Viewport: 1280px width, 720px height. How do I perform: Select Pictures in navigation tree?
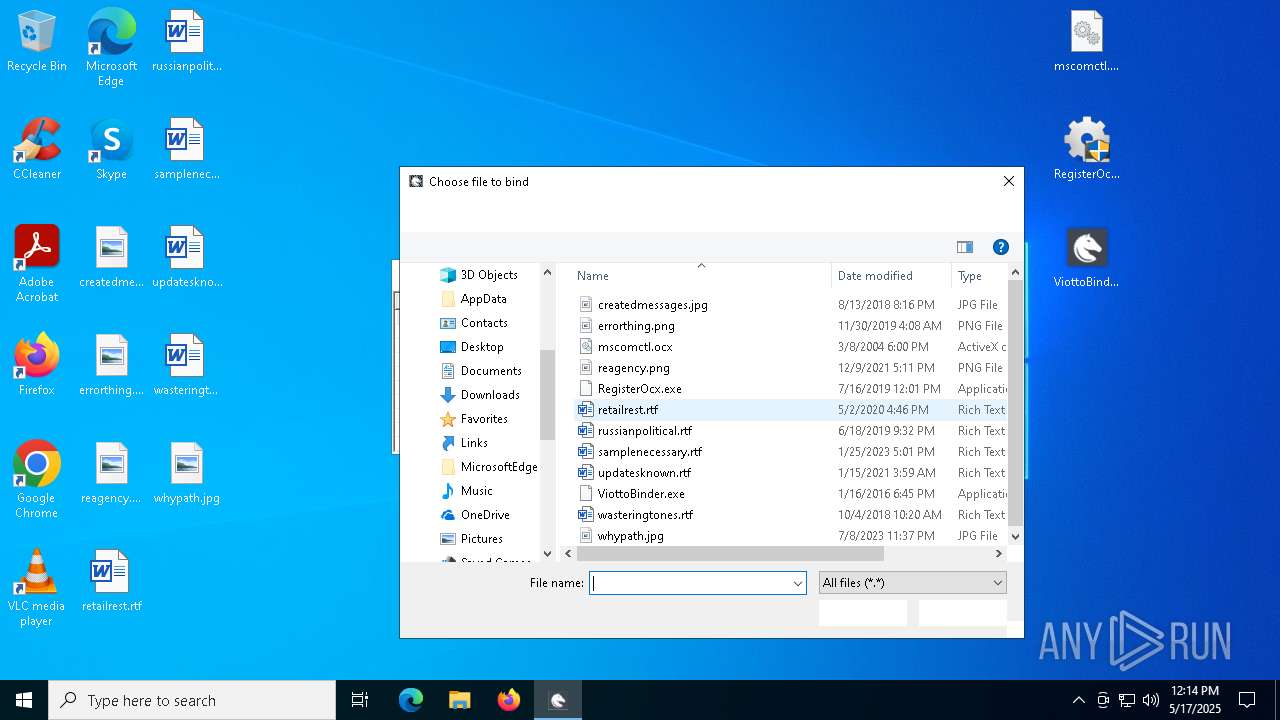(471, 539)
